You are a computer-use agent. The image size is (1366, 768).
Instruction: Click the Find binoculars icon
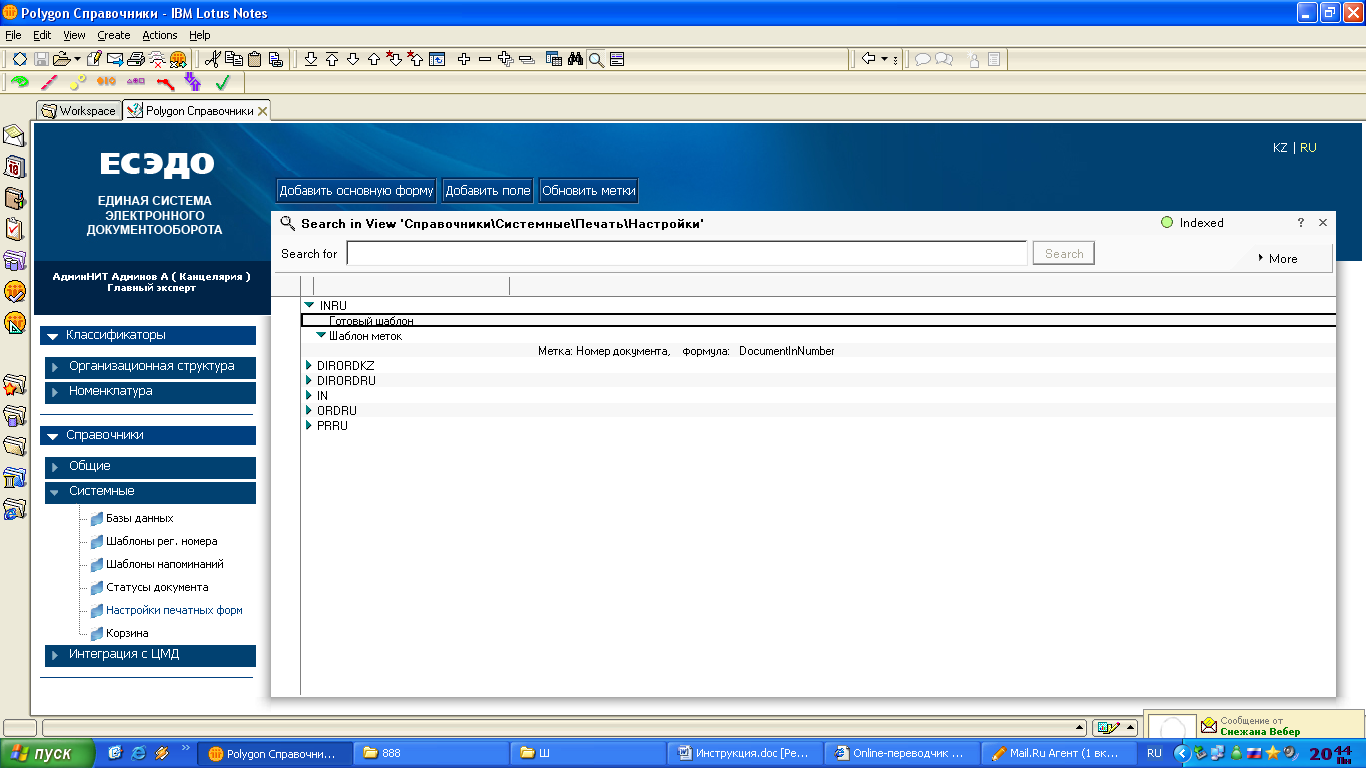click(x=575, y=59)
